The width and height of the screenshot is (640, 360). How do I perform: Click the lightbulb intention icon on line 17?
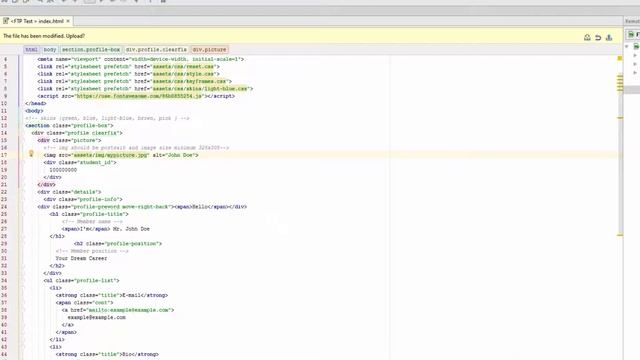pyautogui.click(x=31, y=154)
